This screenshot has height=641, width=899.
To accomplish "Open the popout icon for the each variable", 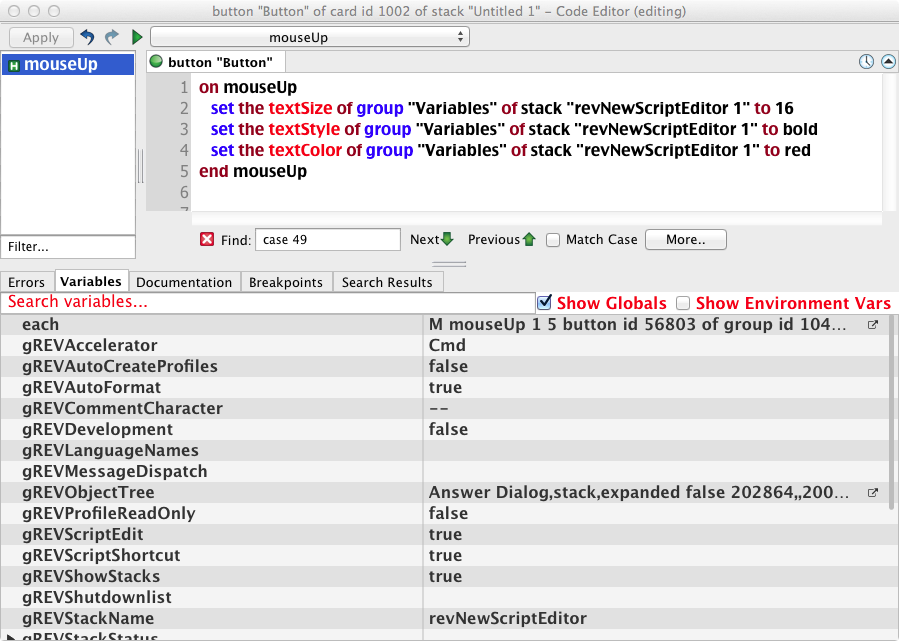I will (x=872, y=325).
